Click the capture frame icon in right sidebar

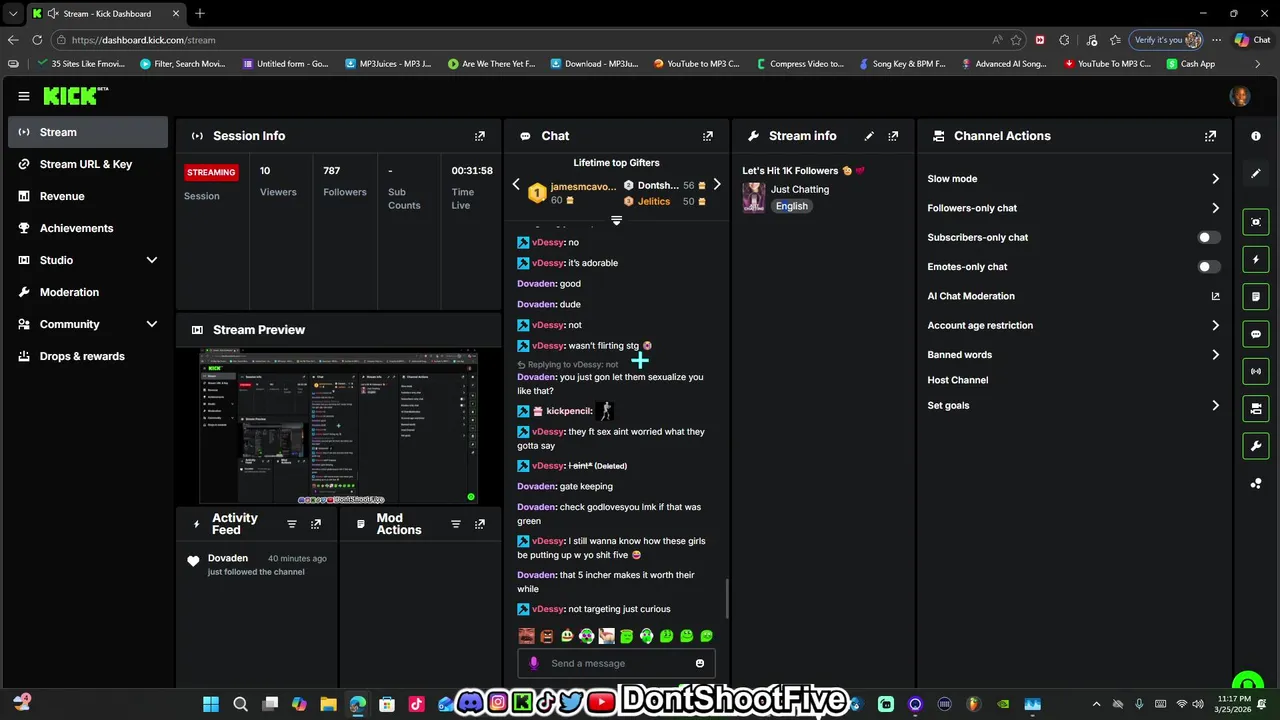click(1256, 222)
